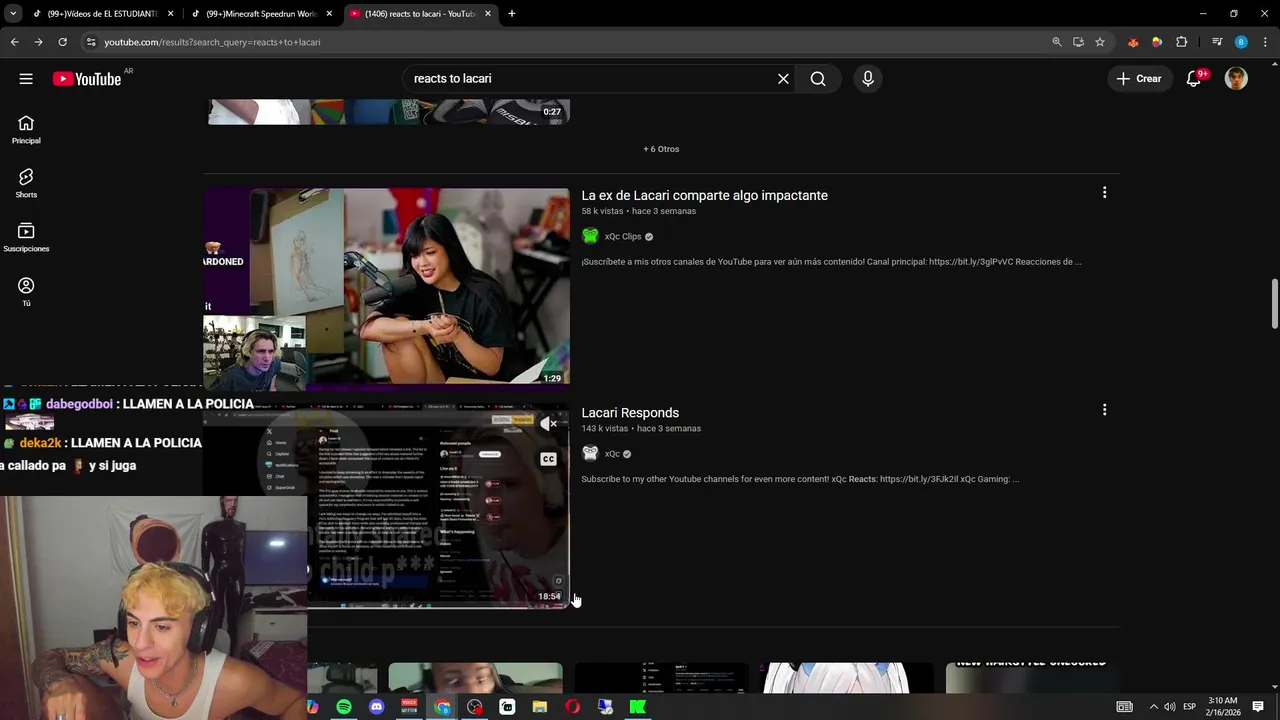This screenshot has width=1280, height=720.
Task: Open the YouTube hamburger guide menu
Action: pyautogui.click(x=26, y=79)
